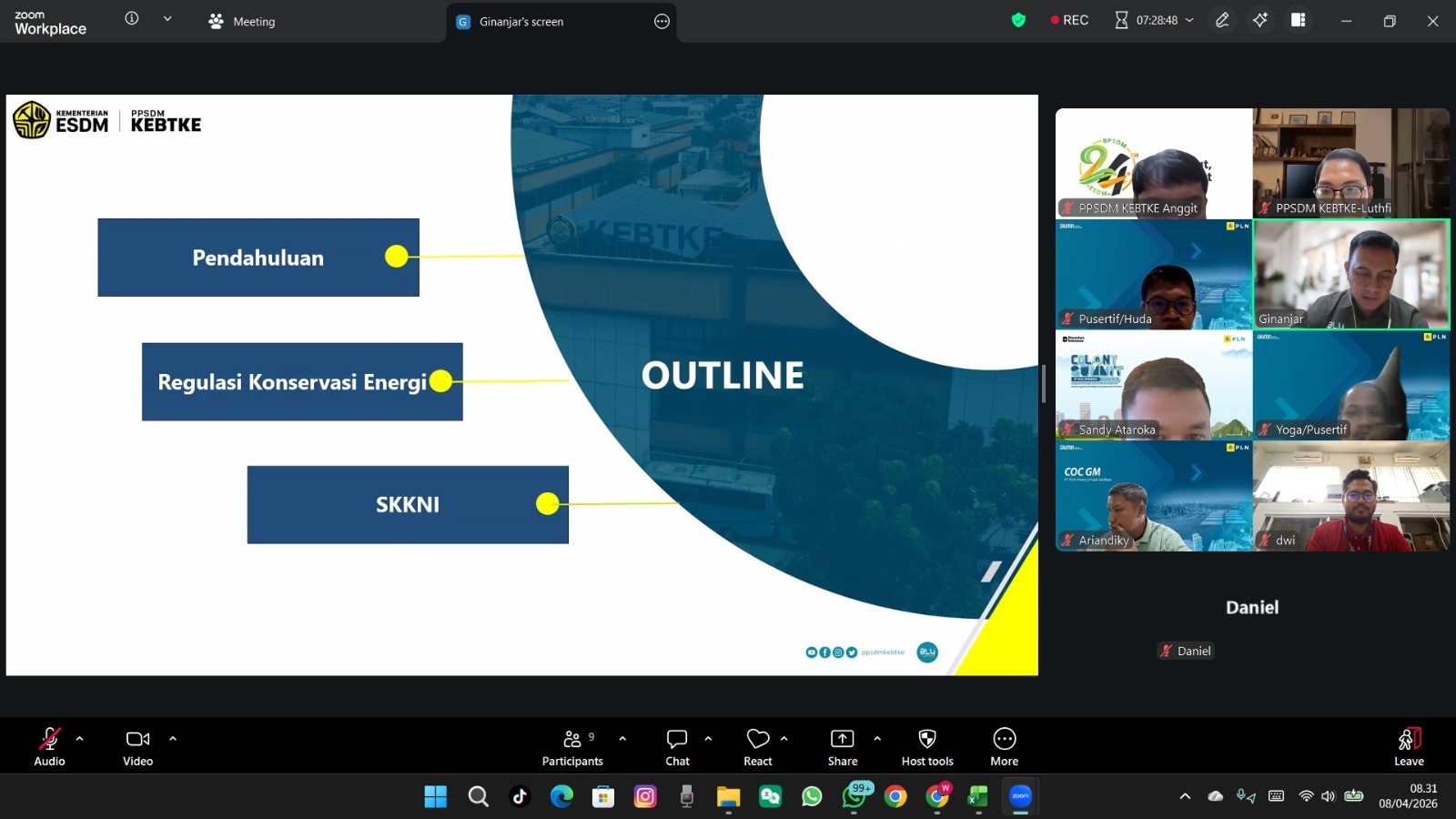Start sharing screen with Share

842,747
